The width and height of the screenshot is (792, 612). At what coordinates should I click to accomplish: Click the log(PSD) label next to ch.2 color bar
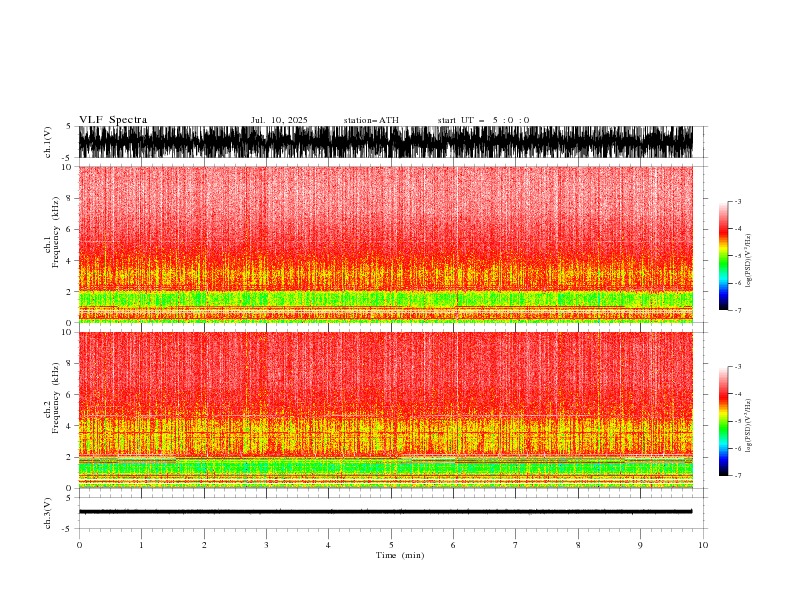748,426
